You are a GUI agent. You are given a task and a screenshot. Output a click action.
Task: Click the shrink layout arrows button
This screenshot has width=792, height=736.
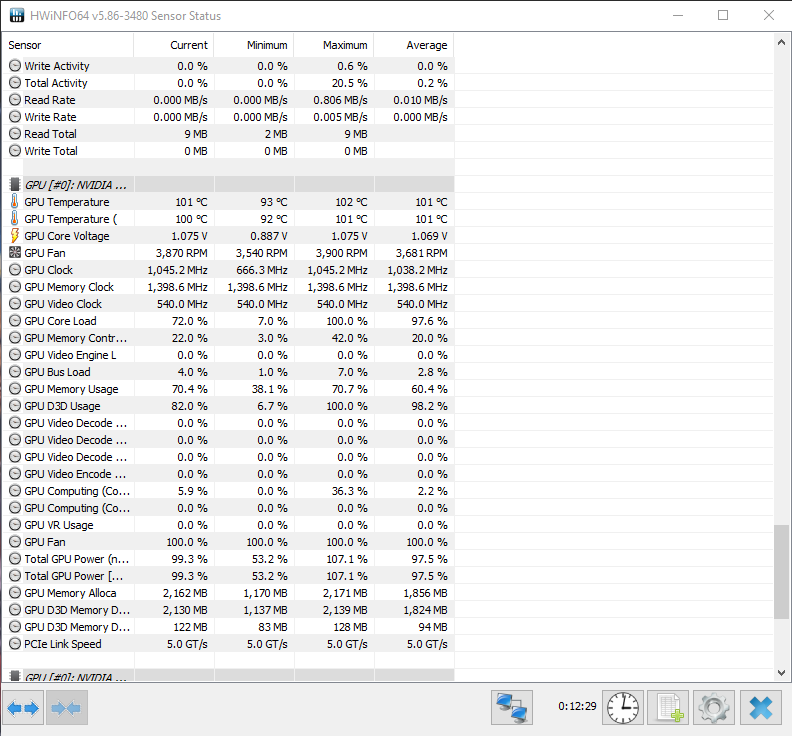click(x=67, y=708)
